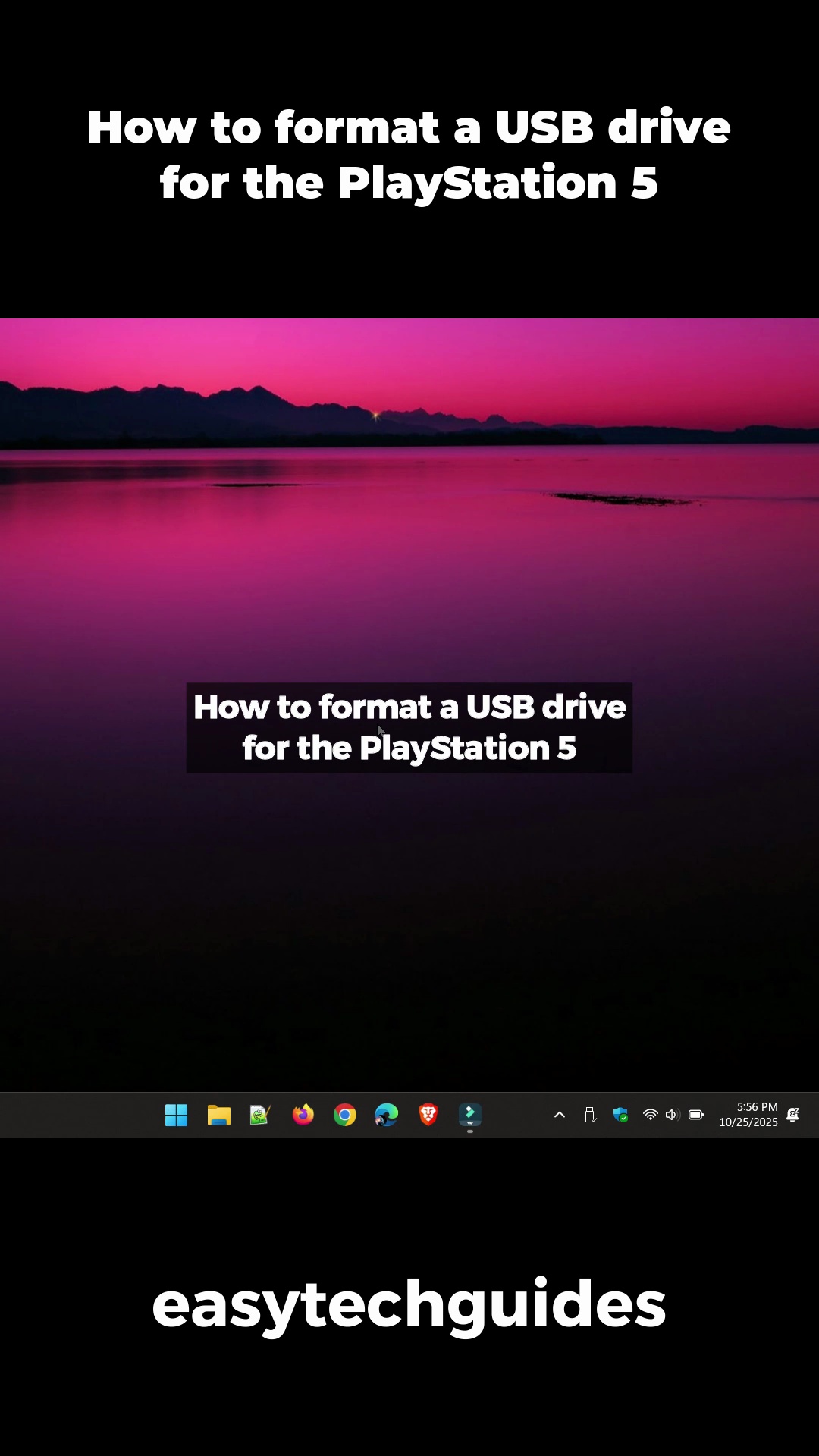Viewport: 819px width, 1456px height.
Task: Open the Notepad++ taskbar icon
Action: point(260,1115)
